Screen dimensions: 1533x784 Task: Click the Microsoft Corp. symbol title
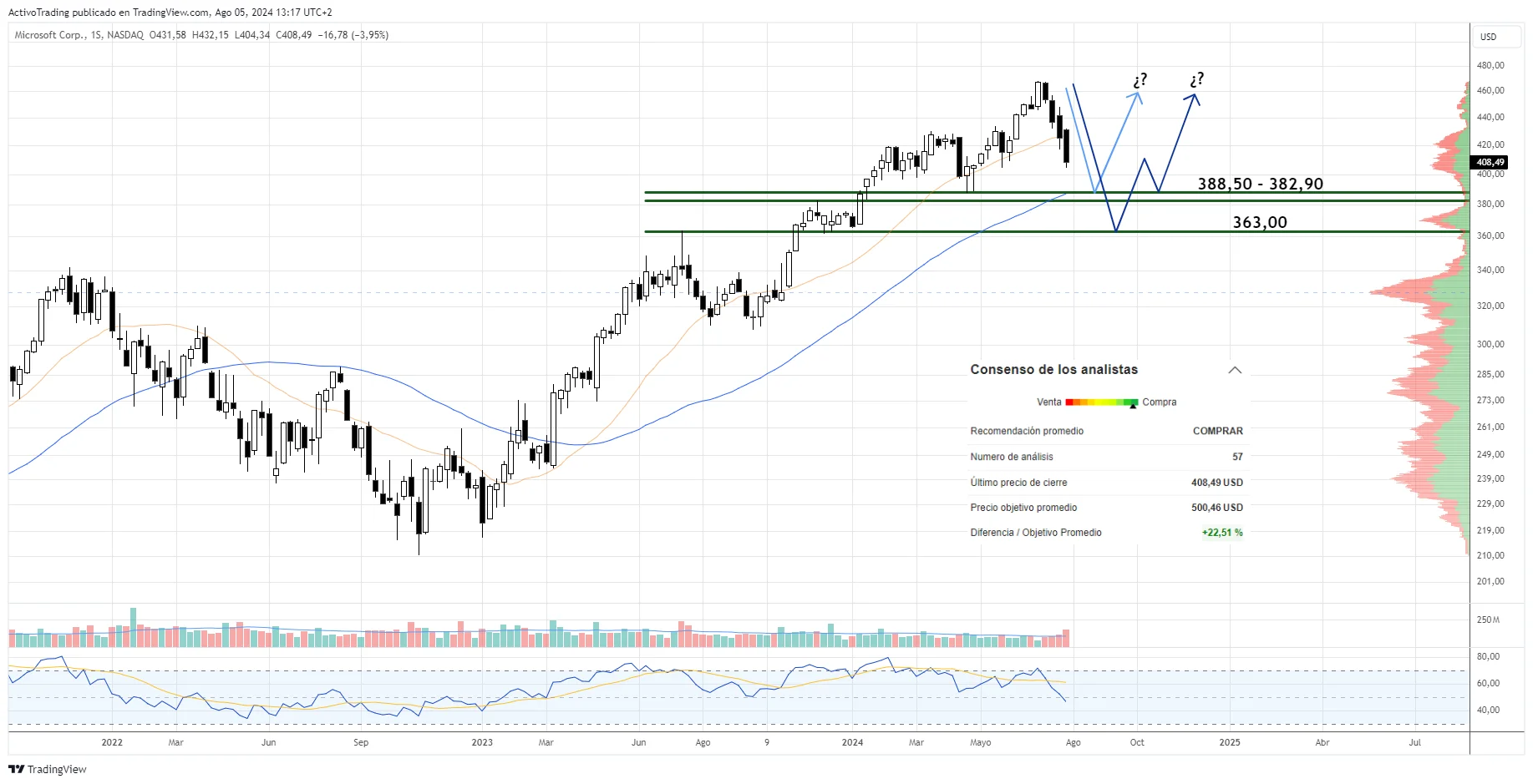pos(49,35)
